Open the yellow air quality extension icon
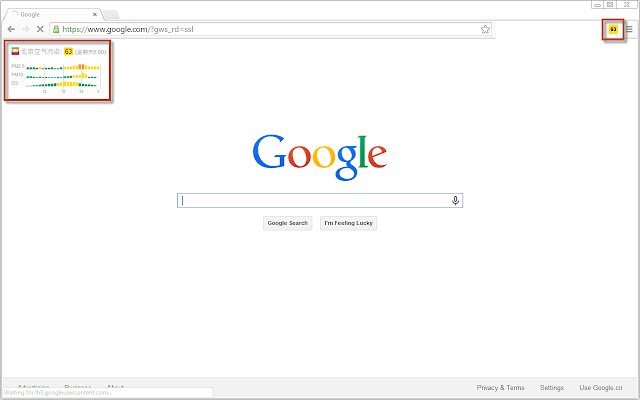 (613, 29)
